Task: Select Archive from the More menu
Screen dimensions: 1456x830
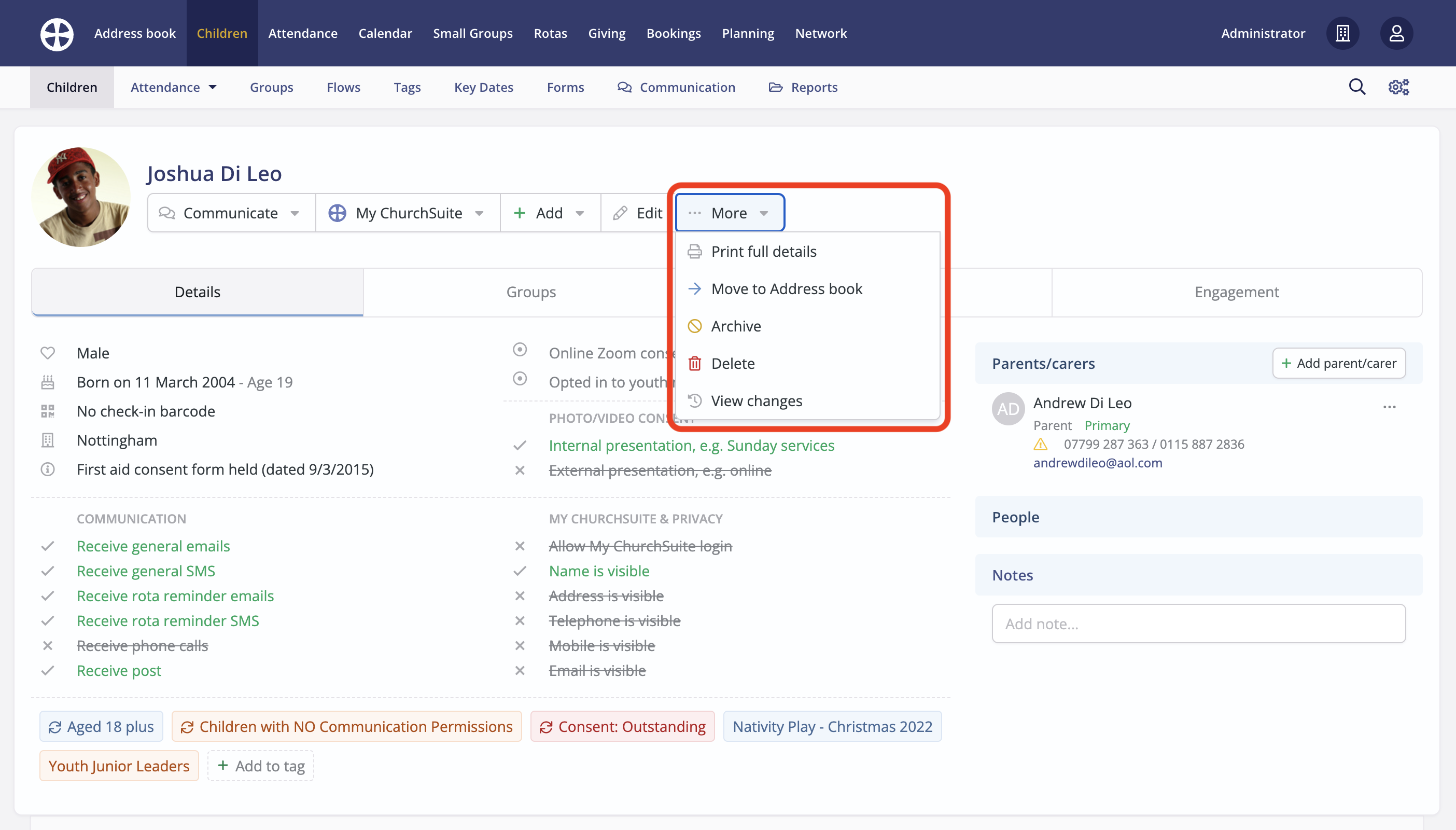Action: (735, 326)
